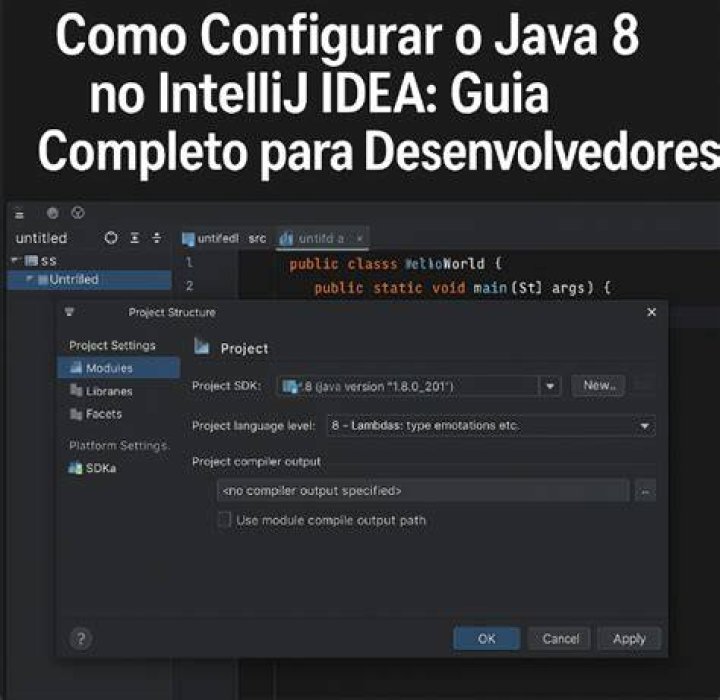720x700 pixels.
Task: Expand the Untriled node arrow
Action: point(29,278)
